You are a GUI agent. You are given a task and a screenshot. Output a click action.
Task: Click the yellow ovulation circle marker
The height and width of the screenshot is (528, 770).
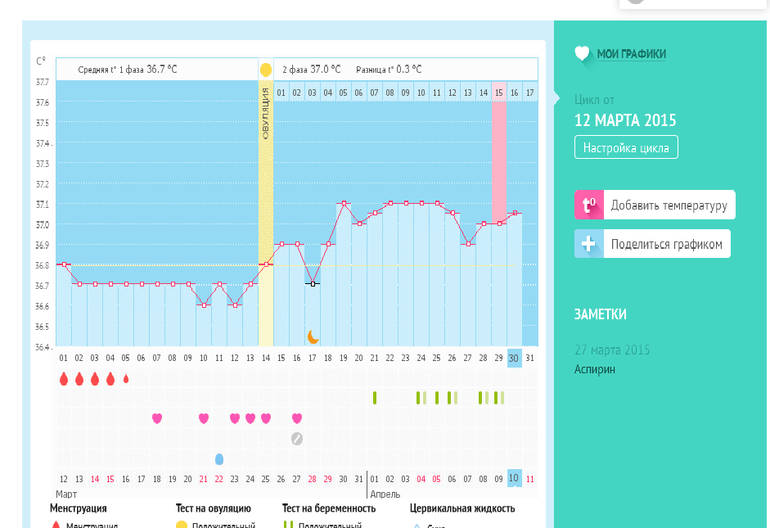click(x=266, y=70)
